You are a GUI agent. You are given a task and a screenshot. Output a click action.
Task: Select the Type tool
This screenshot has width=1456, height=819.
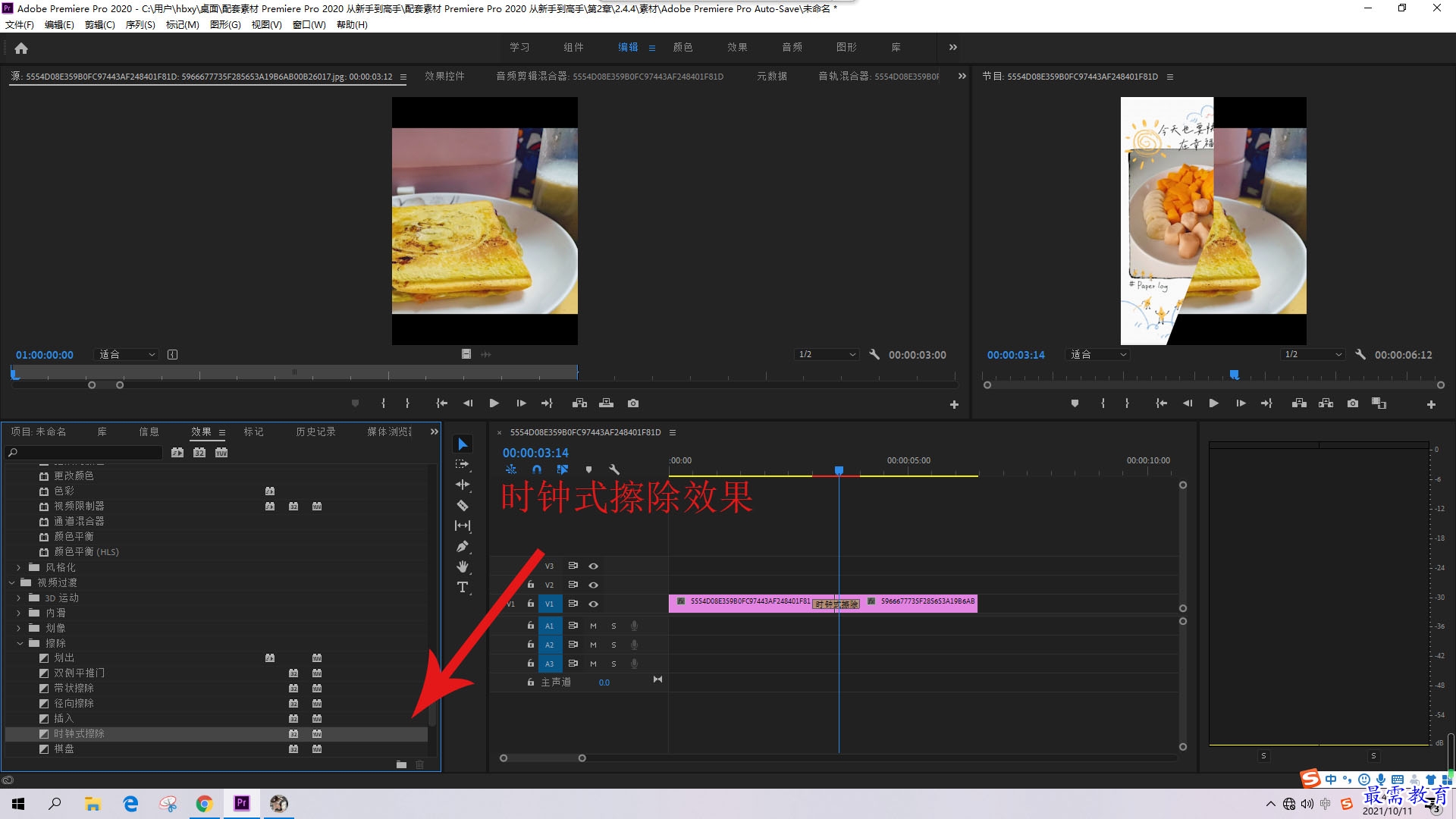pos(463,587)
